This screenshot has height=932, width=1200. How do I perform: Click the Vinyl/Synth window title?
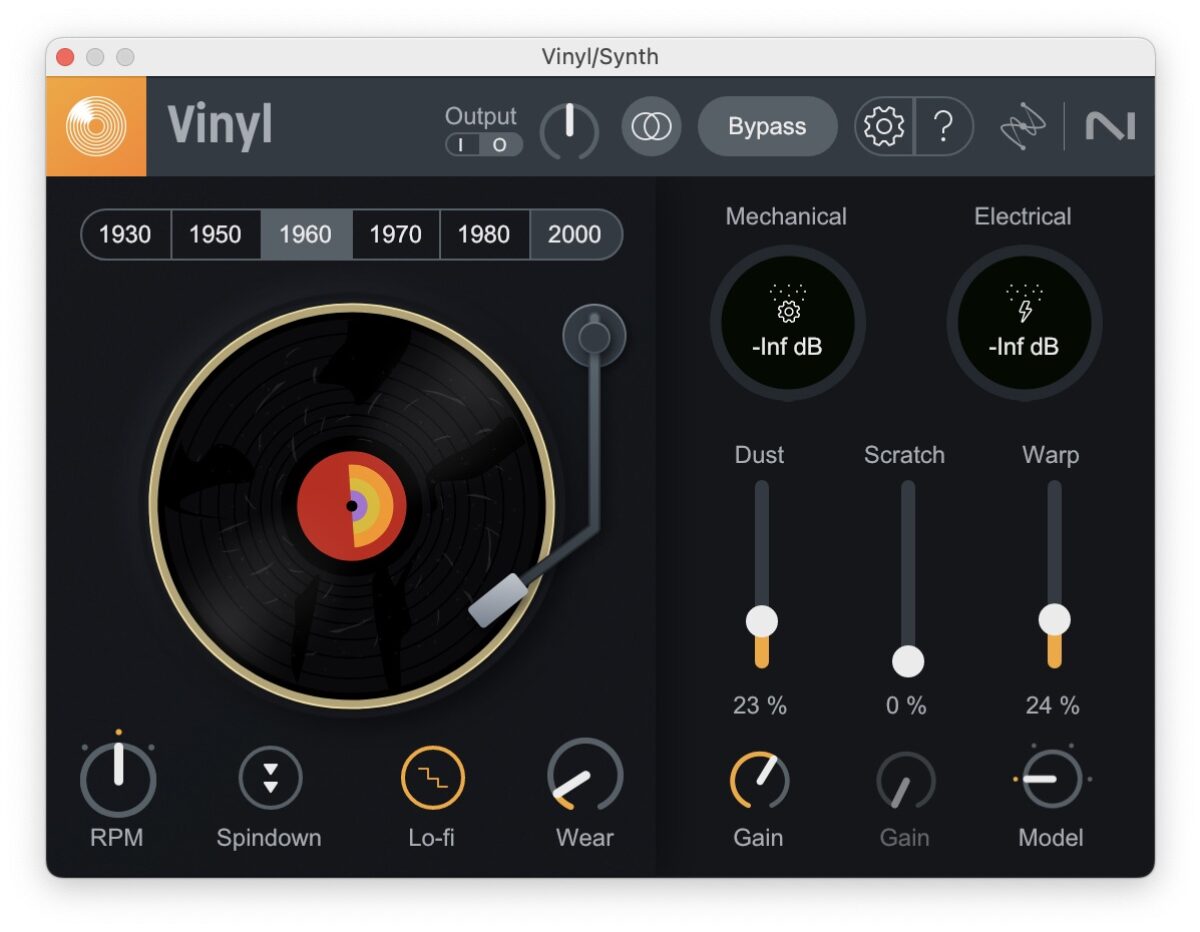(600, 57)
